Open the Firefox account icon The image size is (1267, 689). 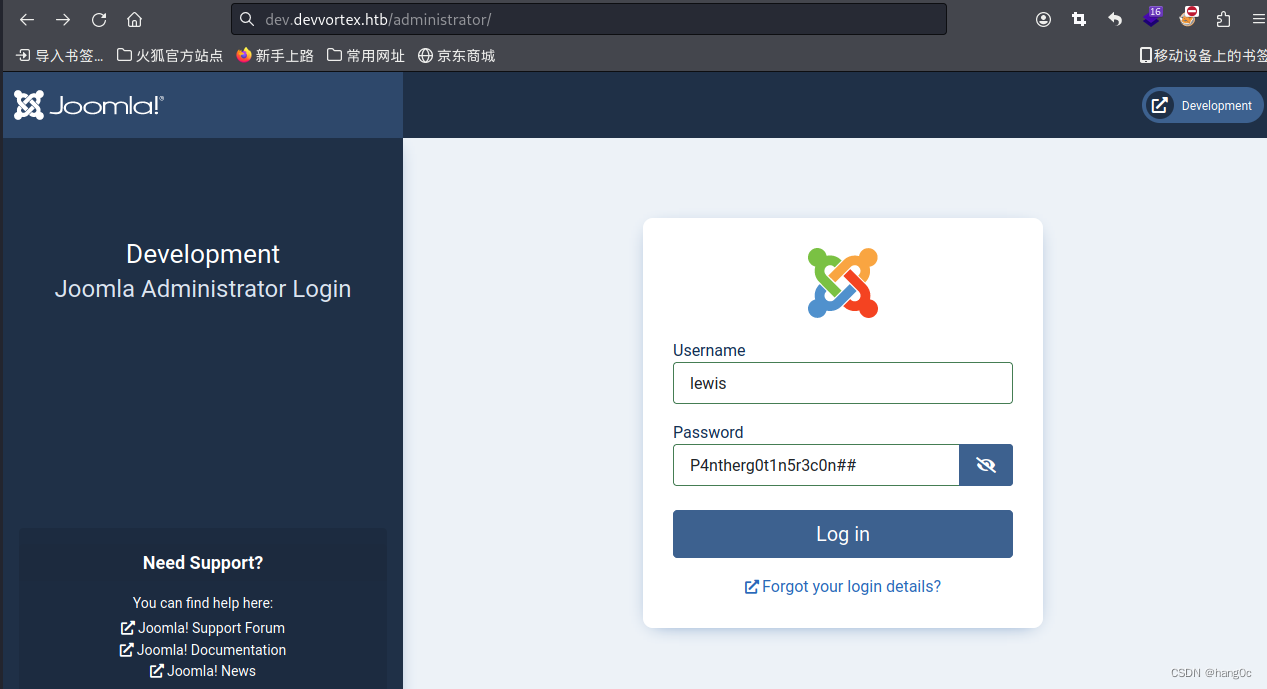pos(1043,19)
